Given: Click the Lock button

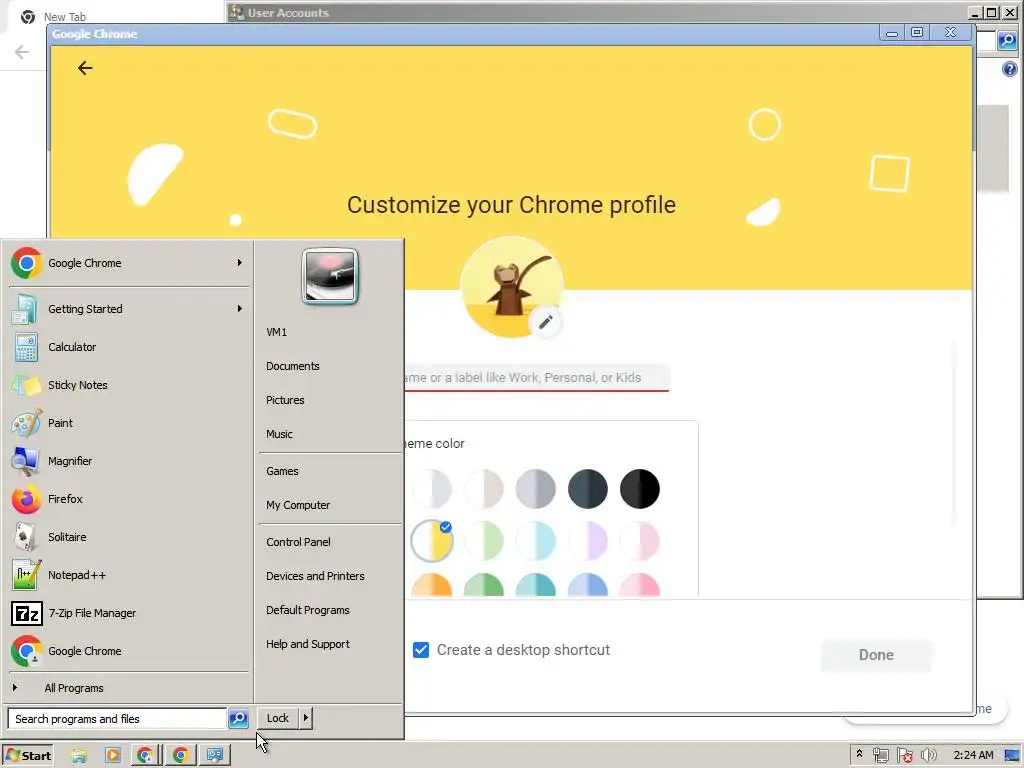Looking at the screenshot, I should [x=278, y=718].
